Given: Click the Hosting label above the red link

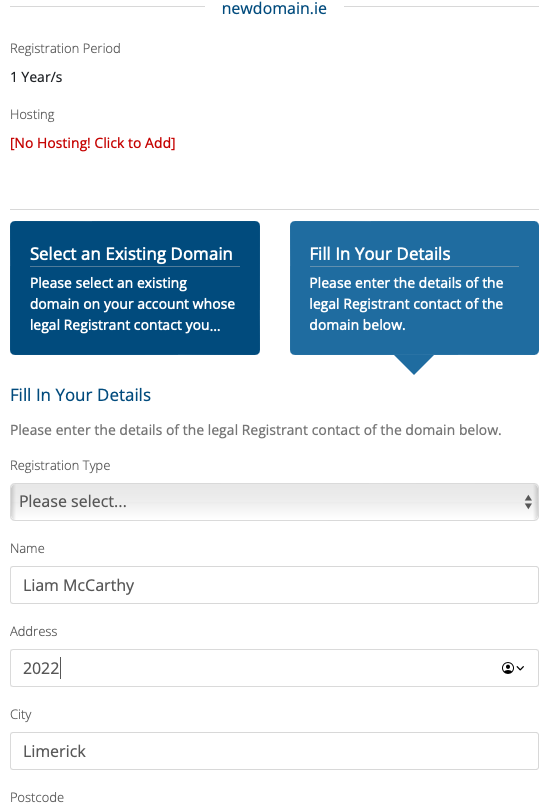Looking at the screenshot, I should coord(32,115).
